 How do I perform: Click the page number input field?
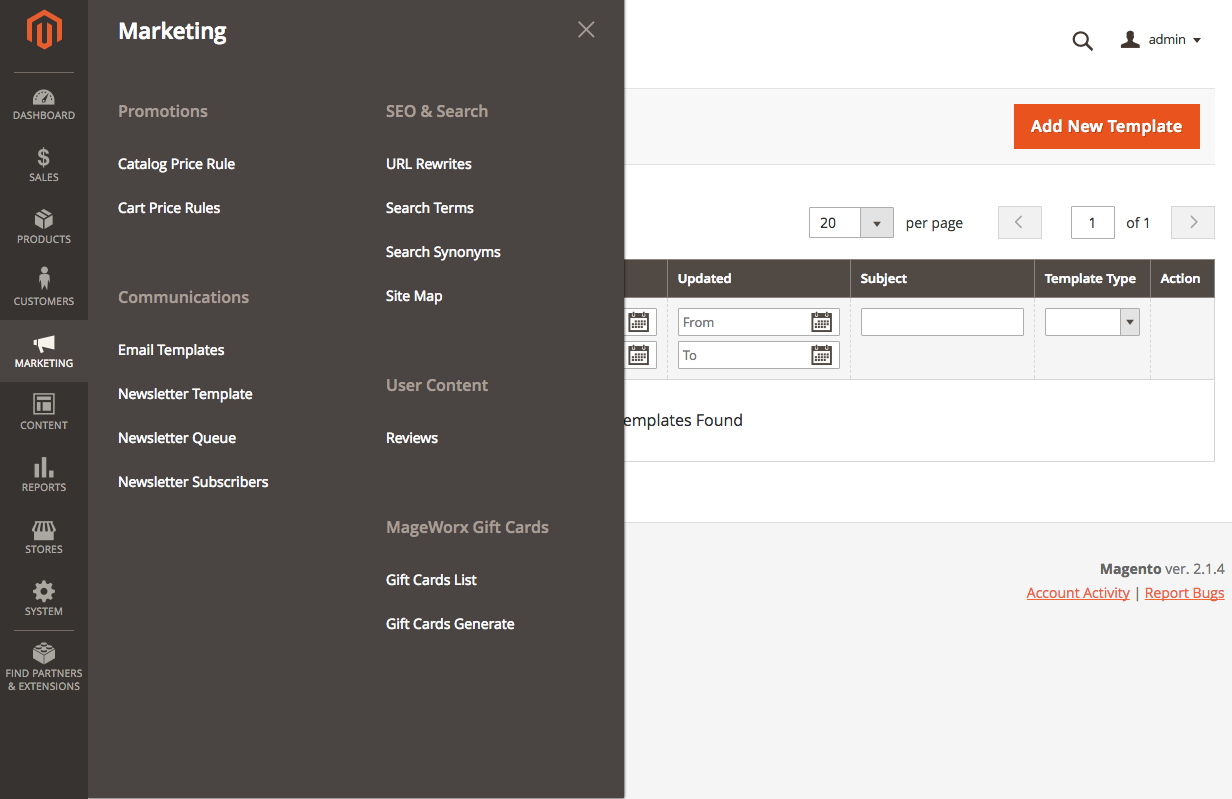pos(1093,222)
